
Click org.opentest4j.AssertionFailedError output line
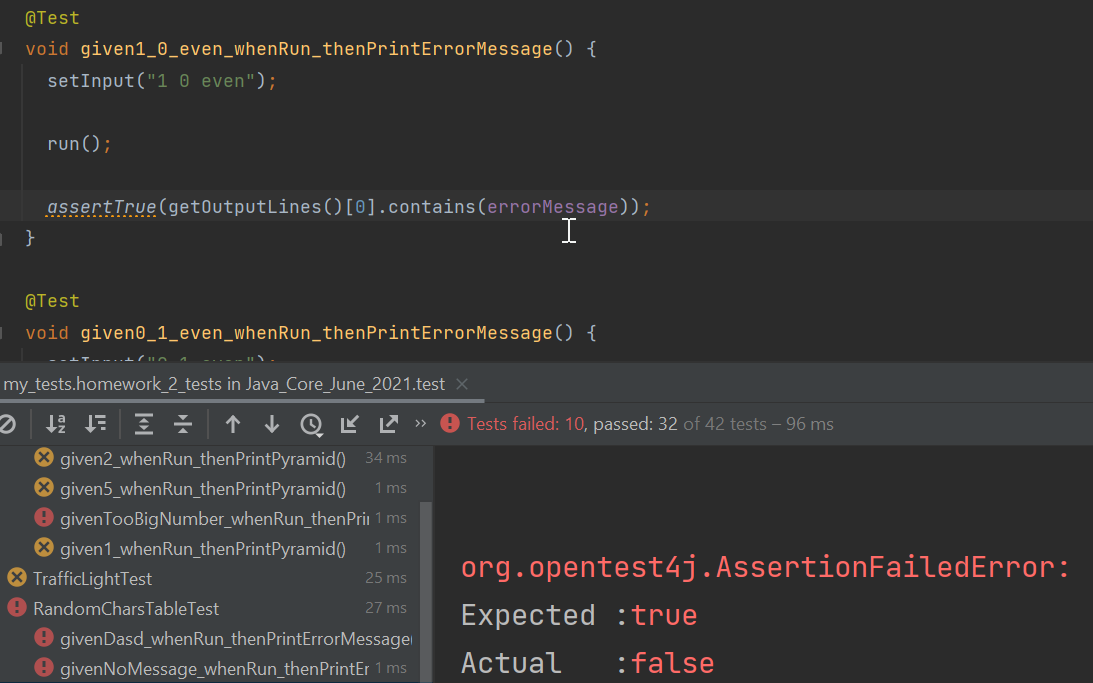pyautogui.click(x=765, y=567)
